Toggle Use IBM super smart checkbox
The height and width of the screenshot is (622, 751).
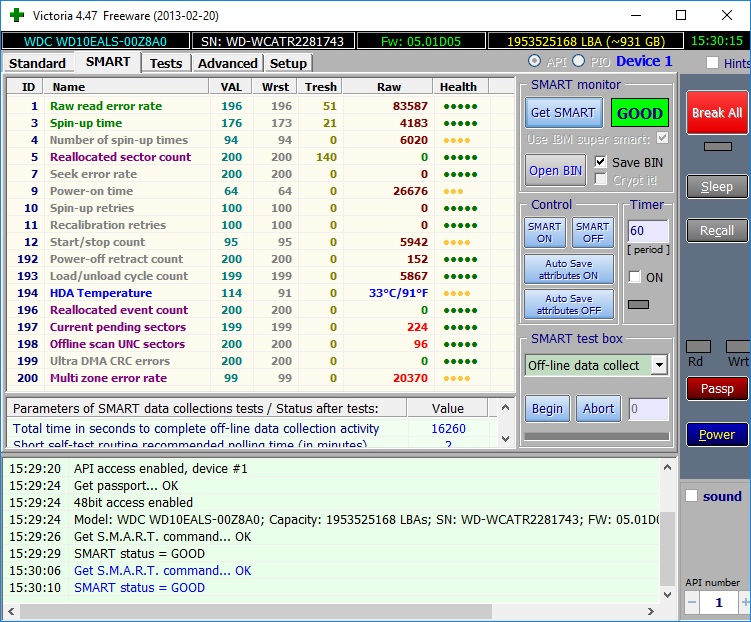[x=662, y=138]
